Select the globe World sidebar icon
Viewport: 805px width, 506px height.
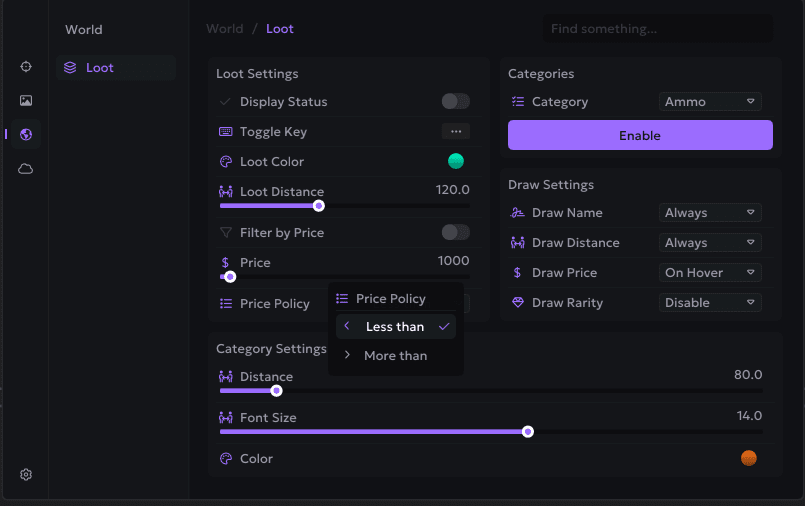[x=26, y=135]
